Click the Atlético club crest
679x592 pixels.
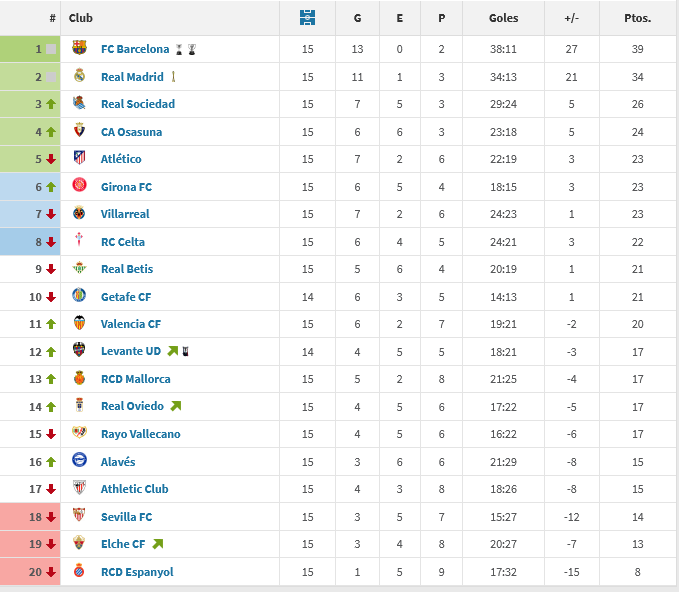pyautogui.click(x=80, y=159)
